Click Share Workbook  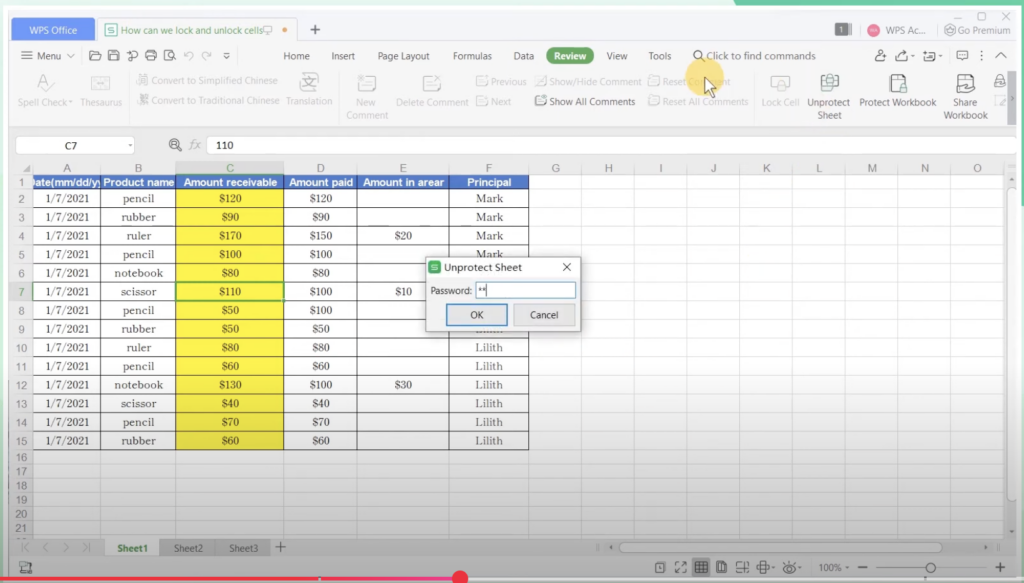click(963, 95)
